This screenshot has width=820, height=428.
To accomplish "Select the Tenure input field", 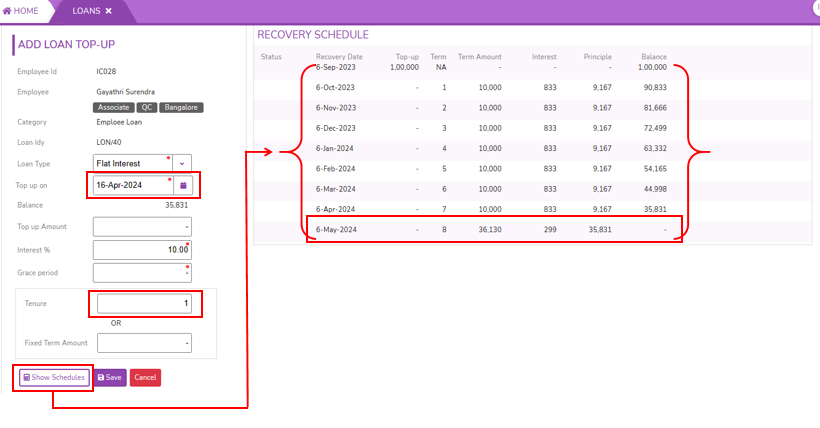I will click(144, 304).
